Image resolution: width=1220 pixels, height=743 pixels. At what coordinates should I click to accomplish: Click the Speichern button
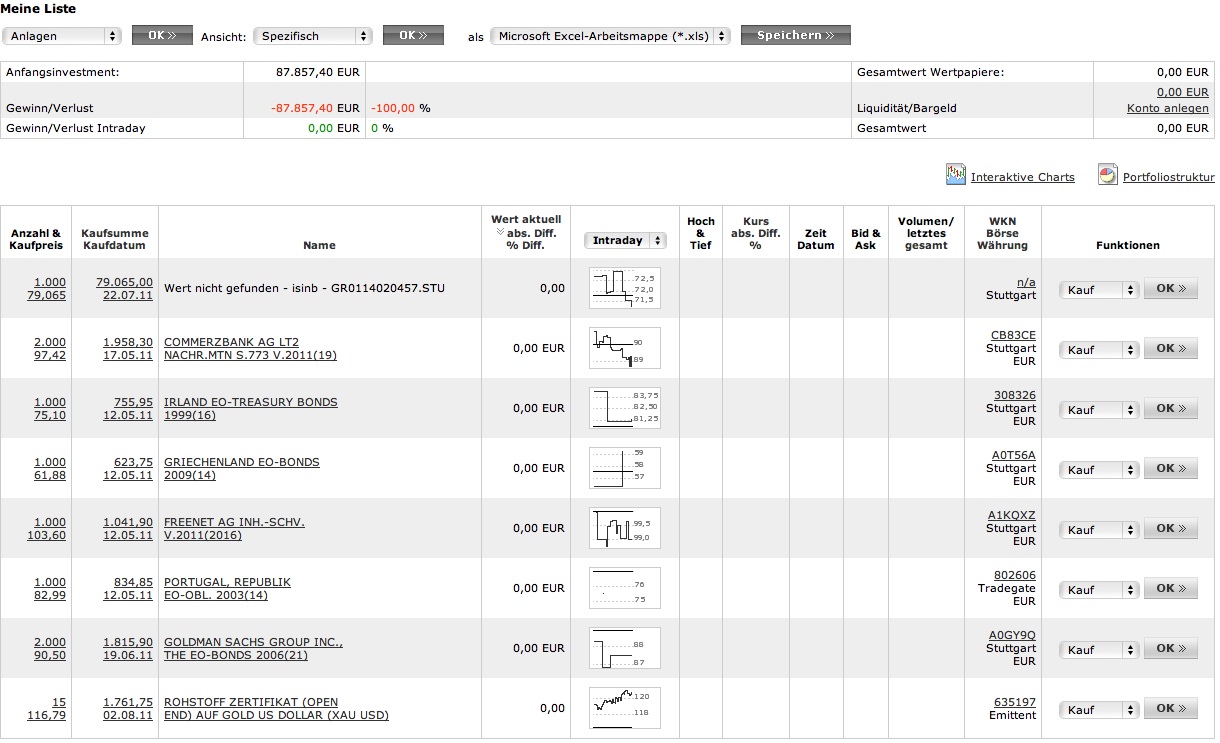point(795,36)
